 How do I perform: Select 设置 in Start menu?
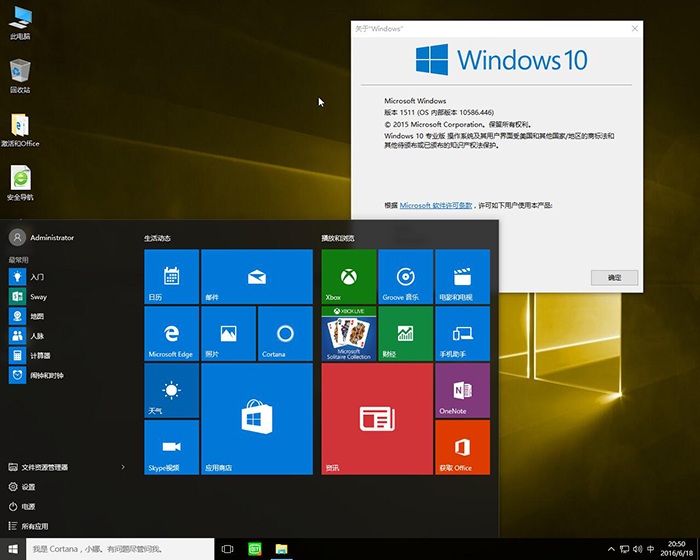click(28, 487)
